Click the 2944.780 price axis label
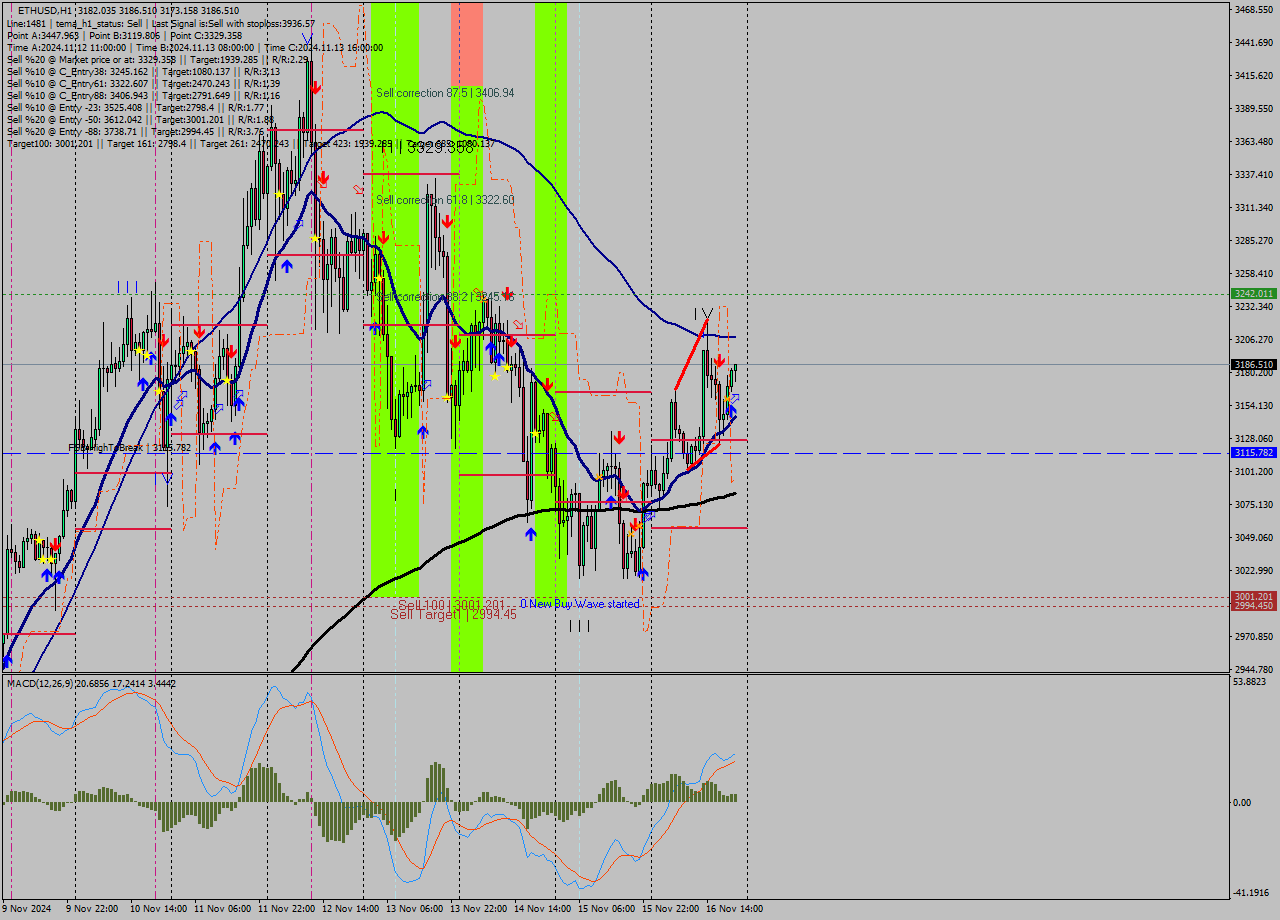 pyautogui.click(x=1253, y=669)
